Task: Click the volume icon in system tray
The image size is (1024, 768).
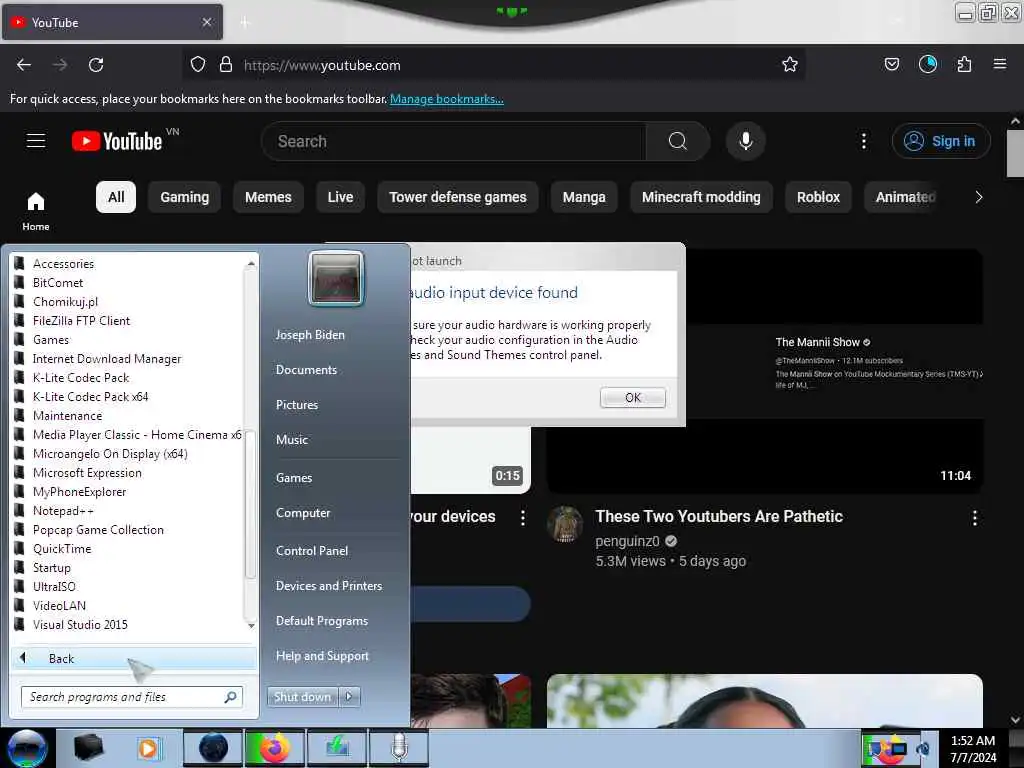Action: point(923,748)
